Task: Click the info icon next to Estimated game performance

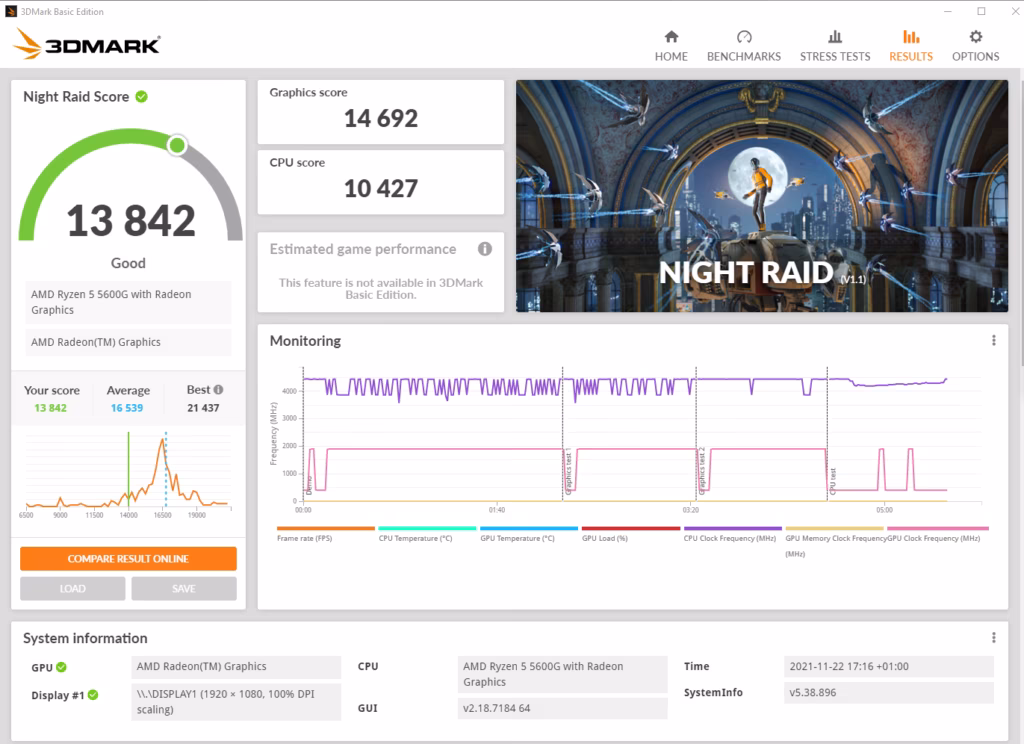Action: (485, 249)
